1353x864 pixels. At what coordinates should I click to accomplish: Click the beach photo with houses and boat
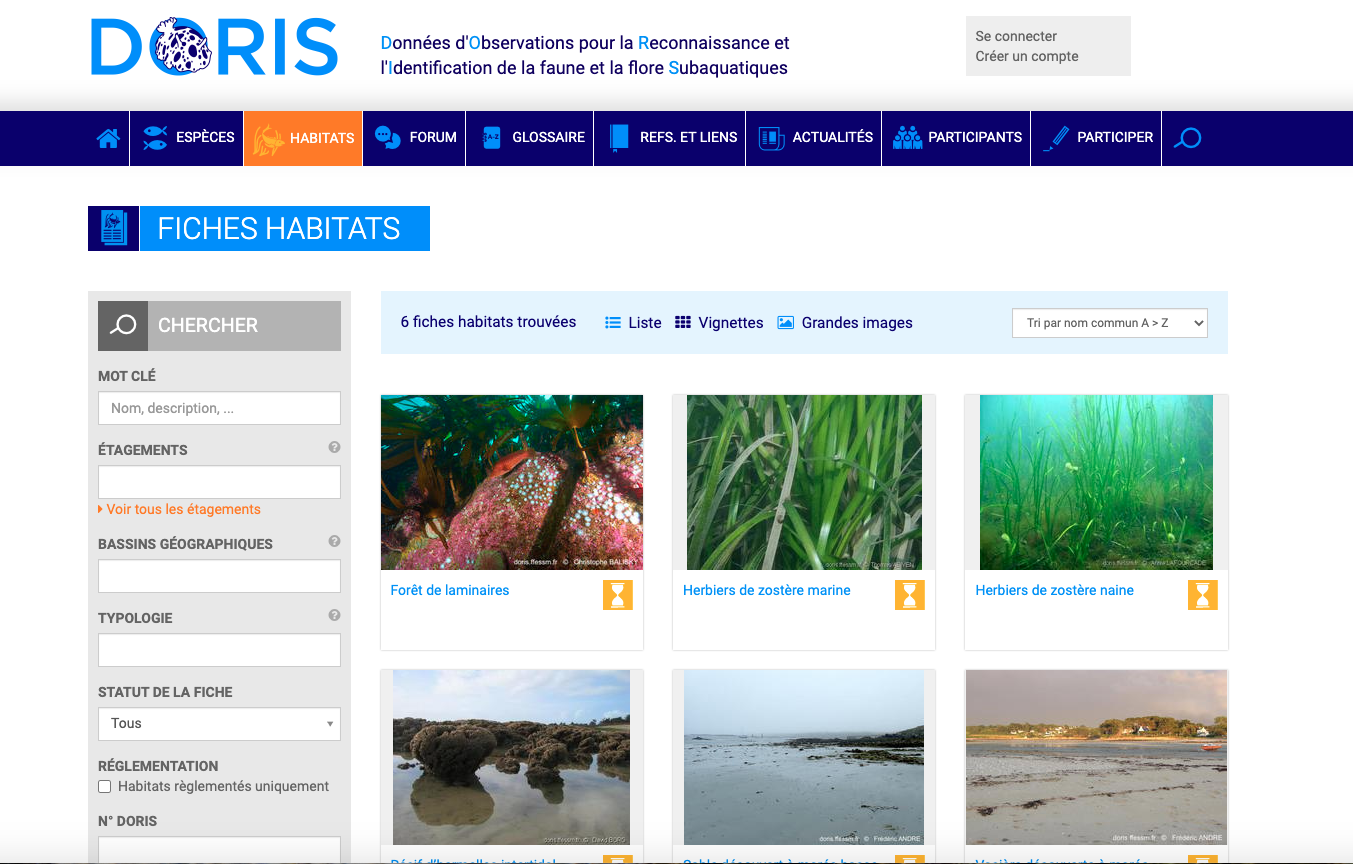(1096, 757)
